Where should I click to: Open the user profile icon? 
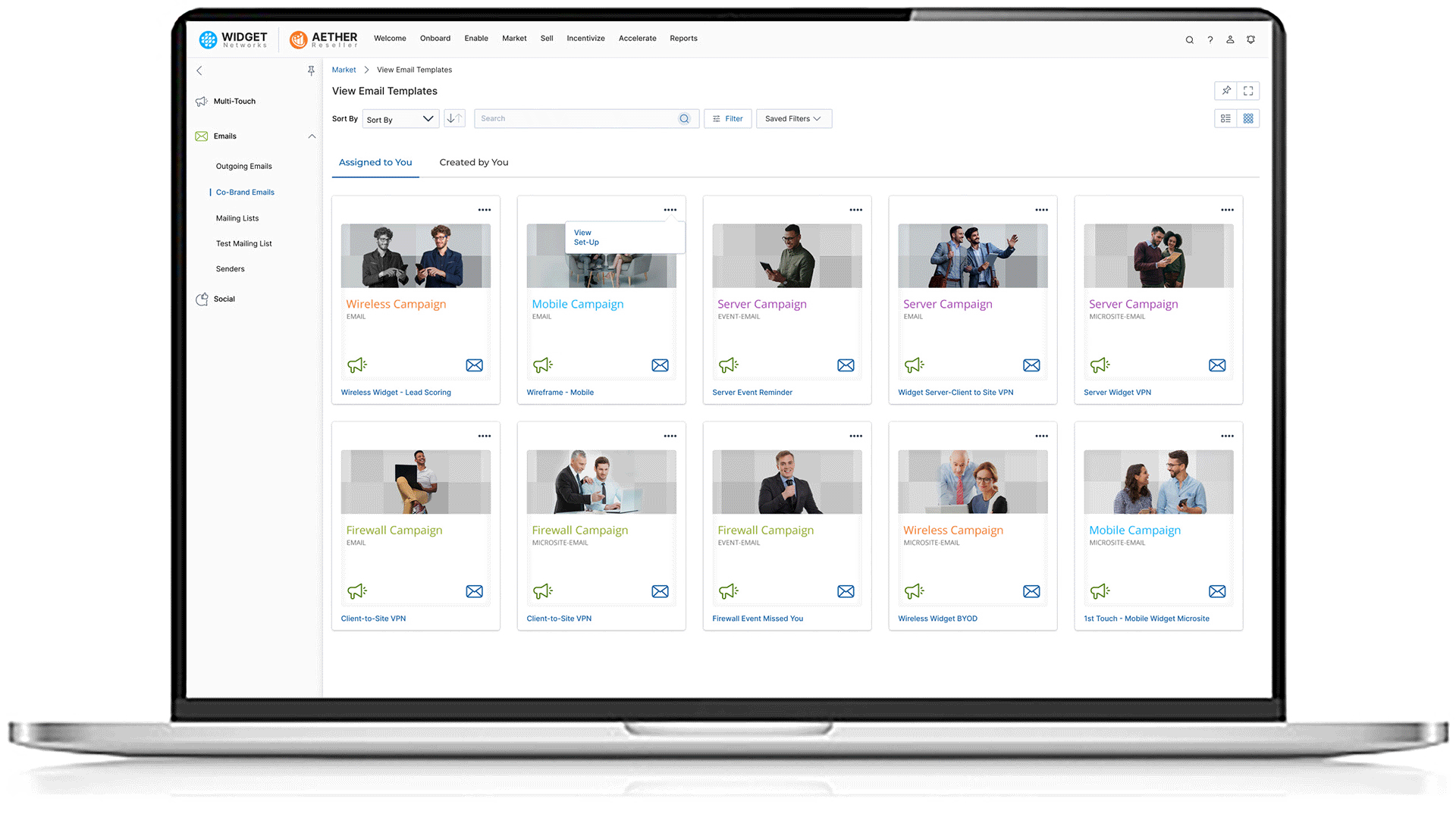[x=1230, y=40]
